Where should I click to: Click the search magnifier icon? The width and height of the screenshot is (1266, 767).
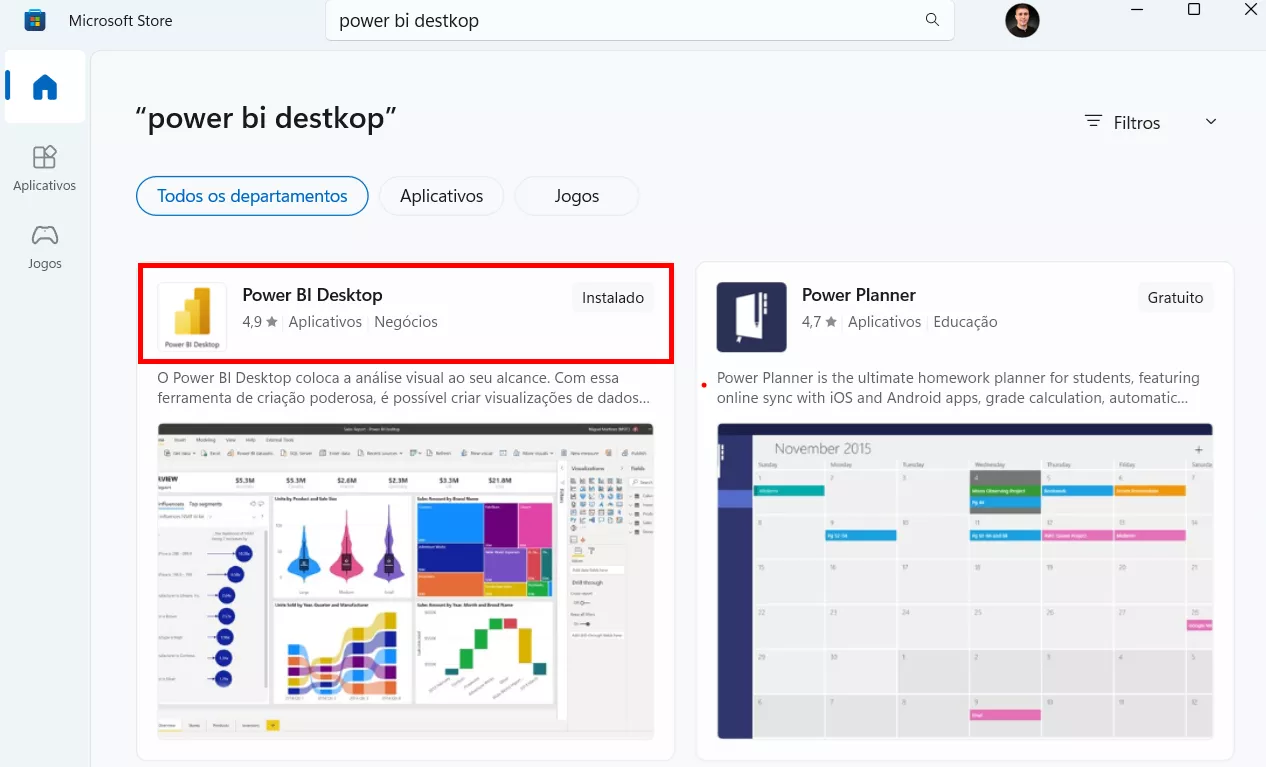click(932, 20)
